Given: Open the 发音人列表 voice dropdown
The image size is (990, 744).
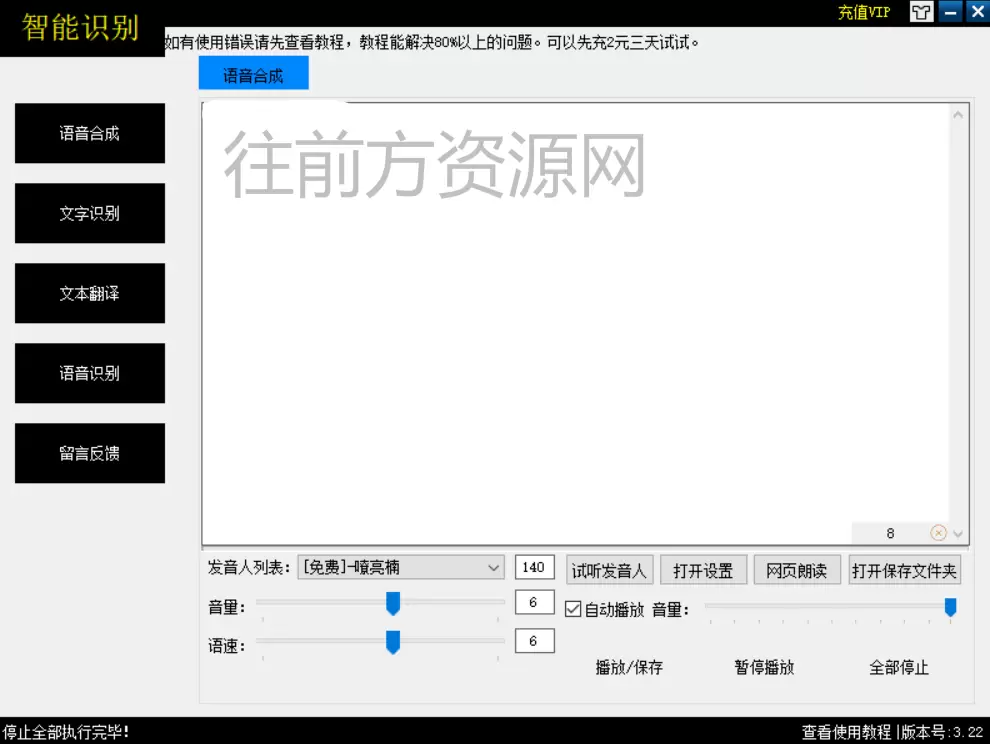Looking at the screenshot, I should pyautogui.click(x=401, y=568).
